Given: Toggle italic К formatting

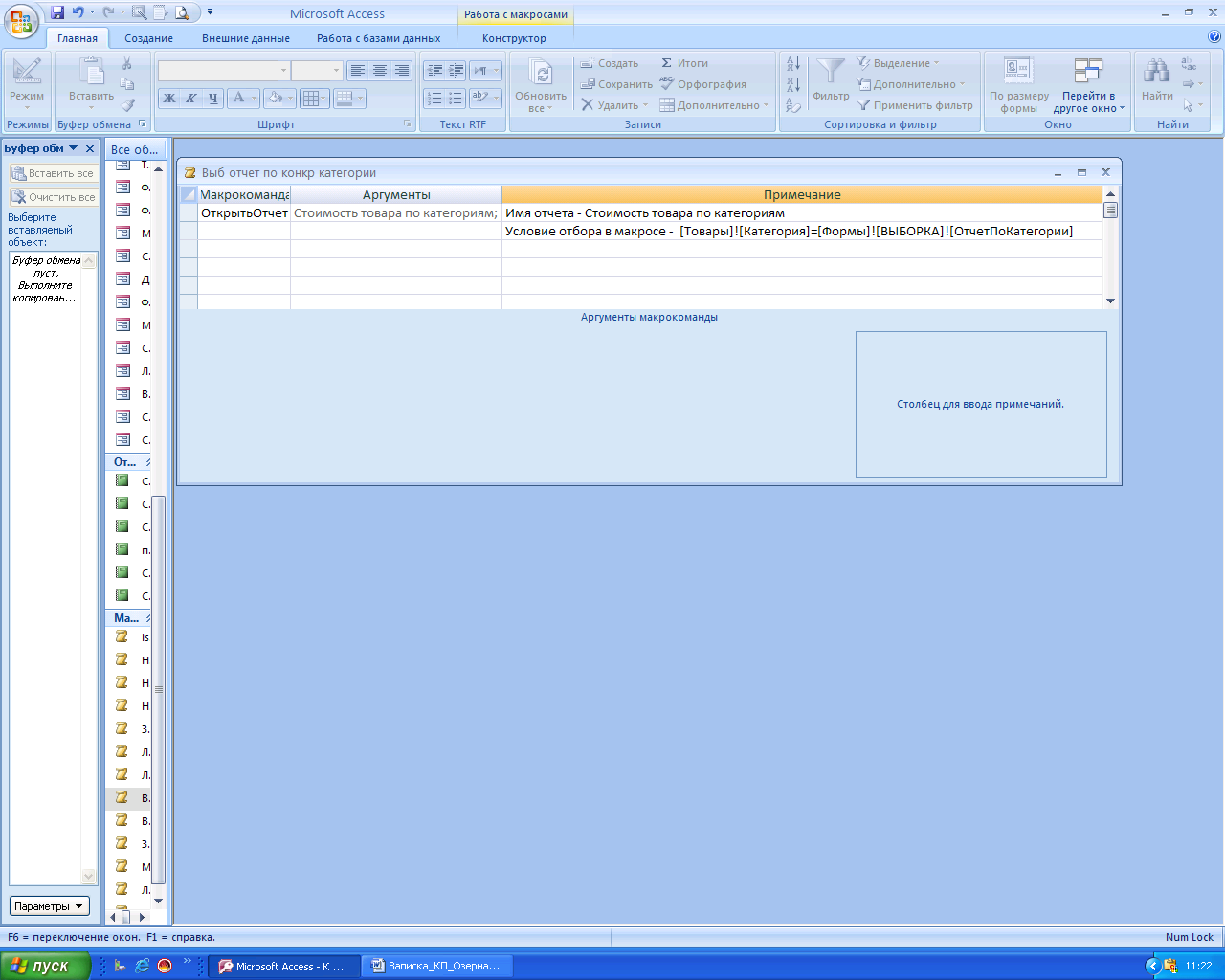Looking at the screenshot, I should (191, 98).
